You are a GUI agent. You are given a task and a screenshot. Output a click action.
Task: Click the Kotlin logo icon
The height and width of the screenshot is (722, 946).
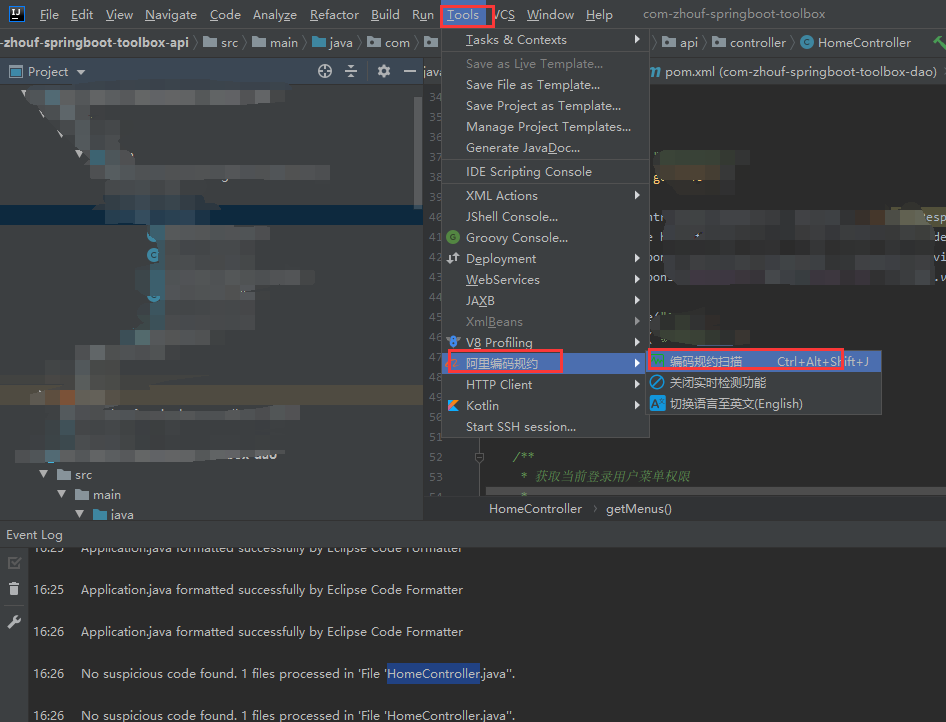tap(453, 405)
